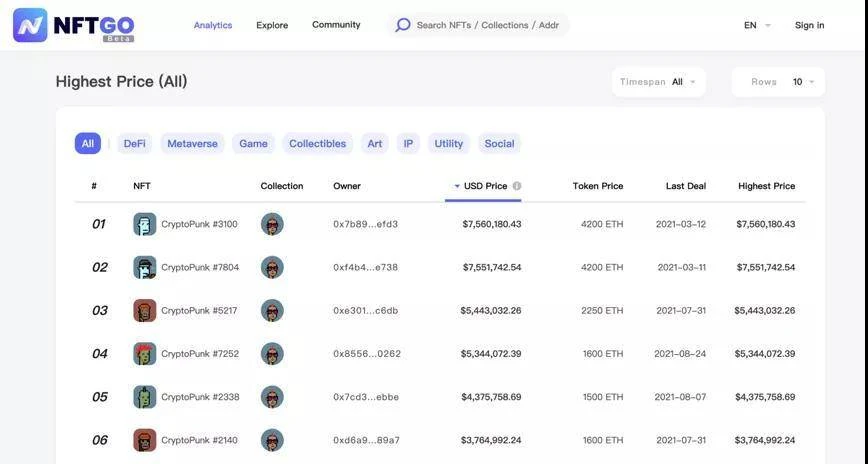This screenshot has height=464, width=868.
Task: Open CryptoPunk #2140 avatar image
Action: click(x=144, y=440)
